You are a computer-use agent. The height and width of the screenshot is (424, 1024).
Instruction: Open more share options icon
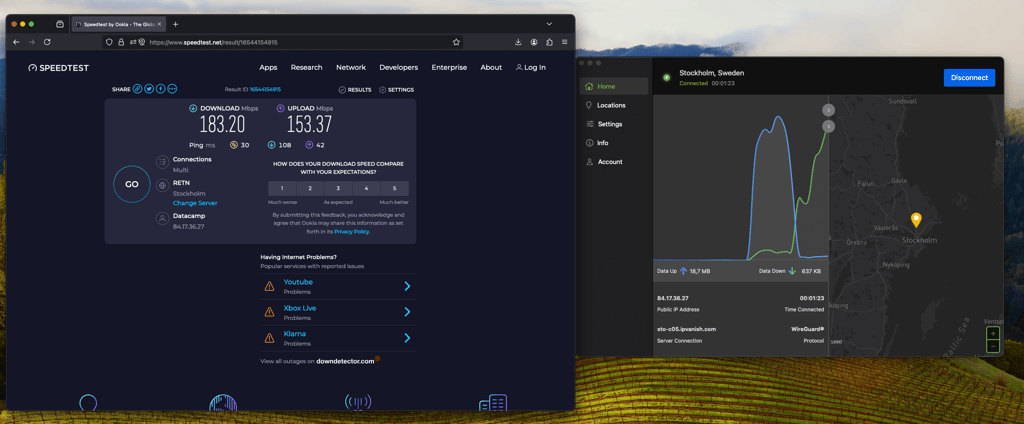172,89
